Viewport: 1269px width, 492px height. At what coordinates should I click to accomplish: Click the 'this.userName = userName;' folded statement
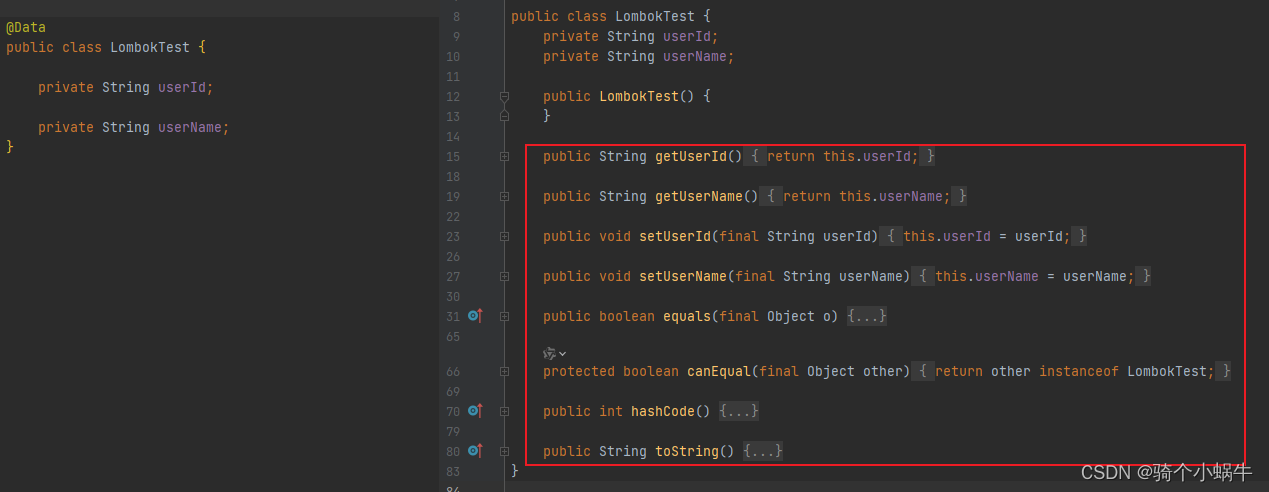[x=1035, y=276]
